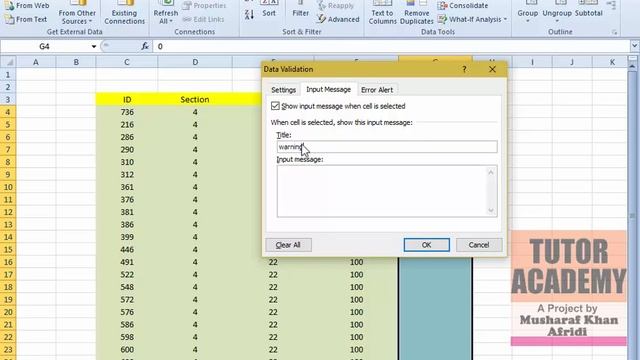
Task: Switch to the Error Alert tab
Action: [x=377, y=90]
